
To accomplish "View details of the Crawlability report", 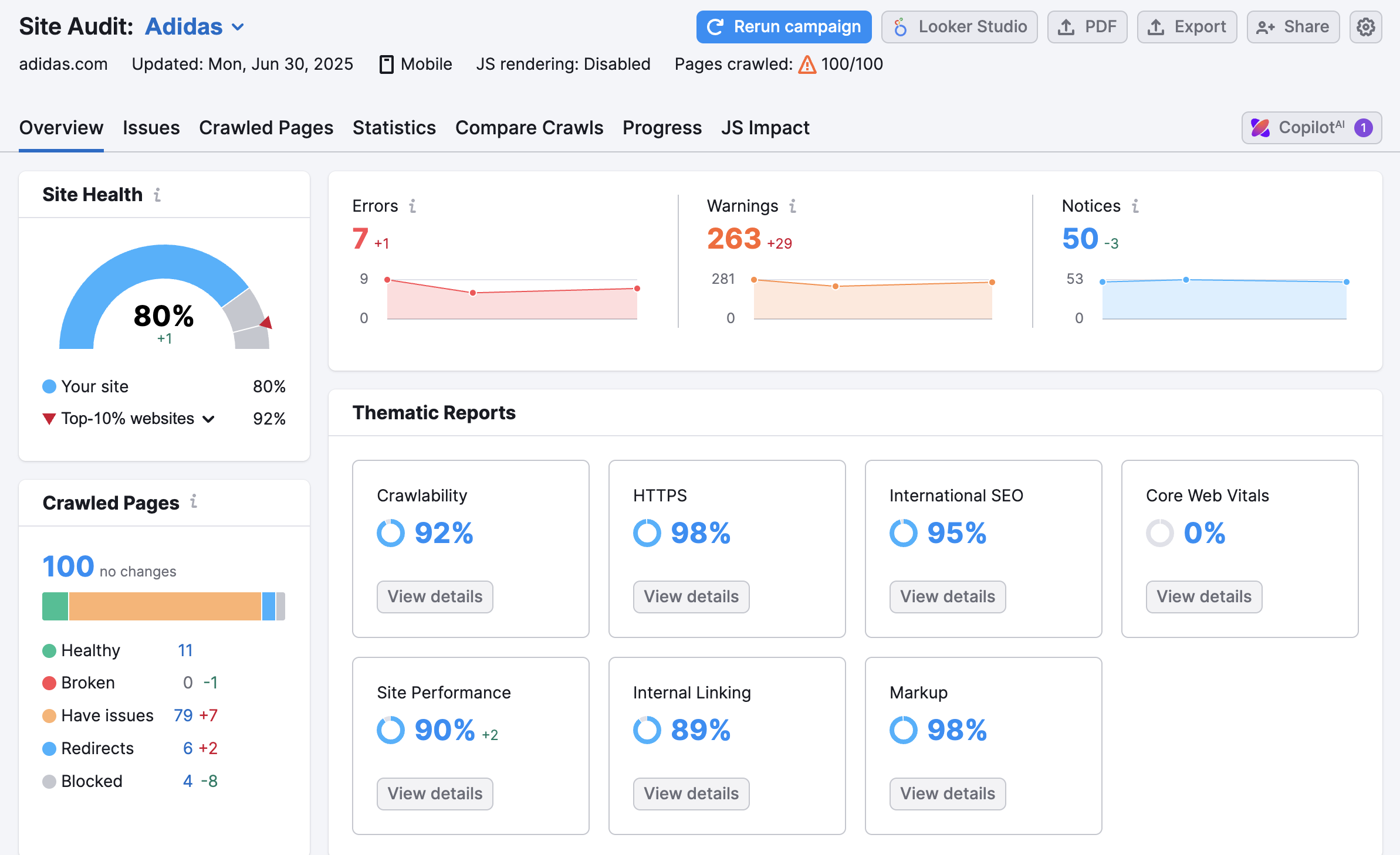I will pos(434,596).
